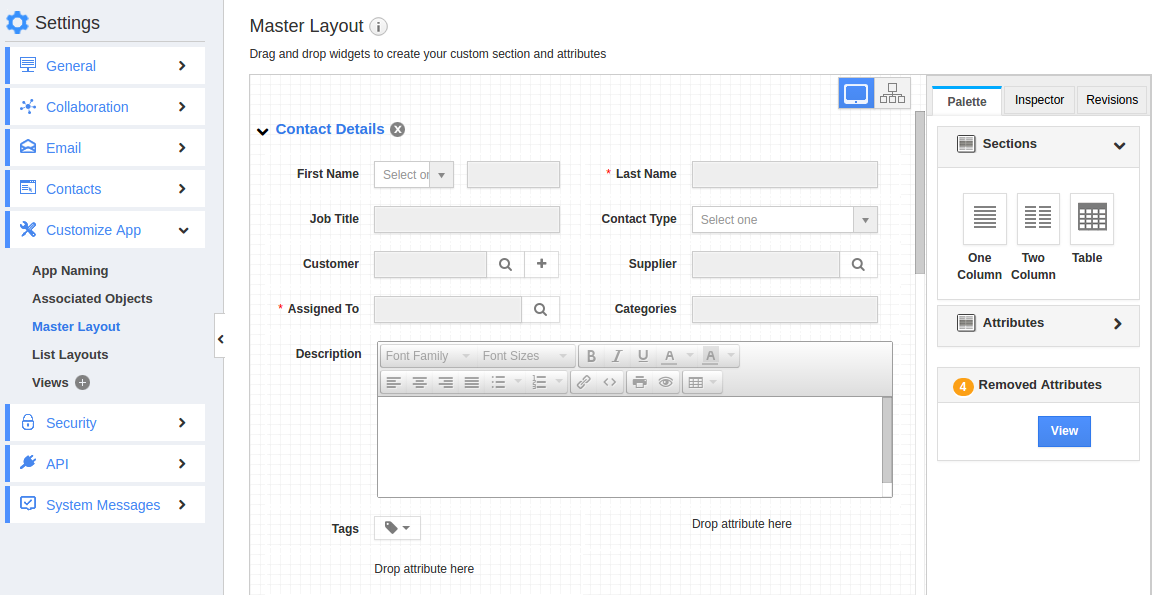Click the Master Layout info icon
Image resolution: width=1158 pixels, height=595 pixels.
[x=378, y=27]
